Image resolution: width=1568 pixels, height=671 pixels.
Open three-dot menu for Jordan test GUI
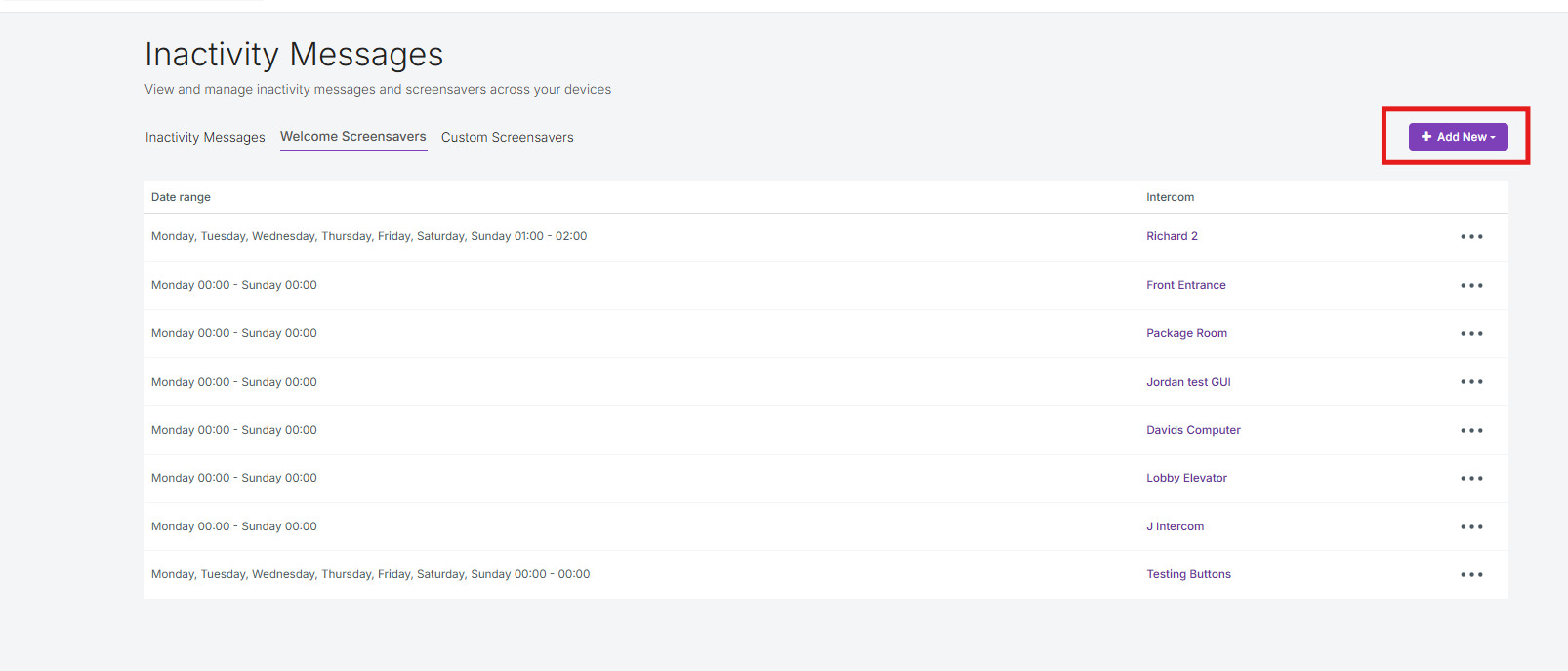pyautogui.click(x=1471, y=382)
